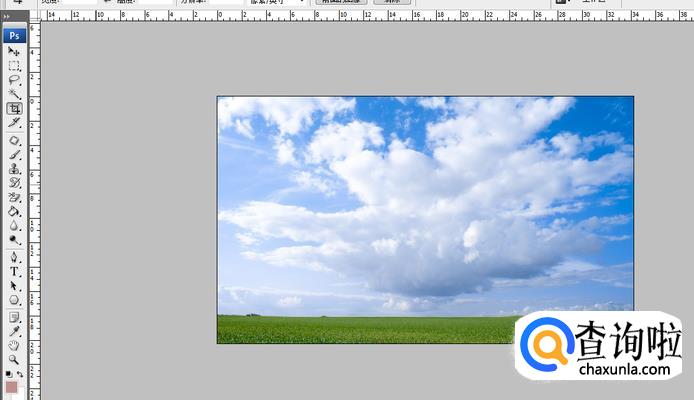Select the Move tool

[14, 50]
